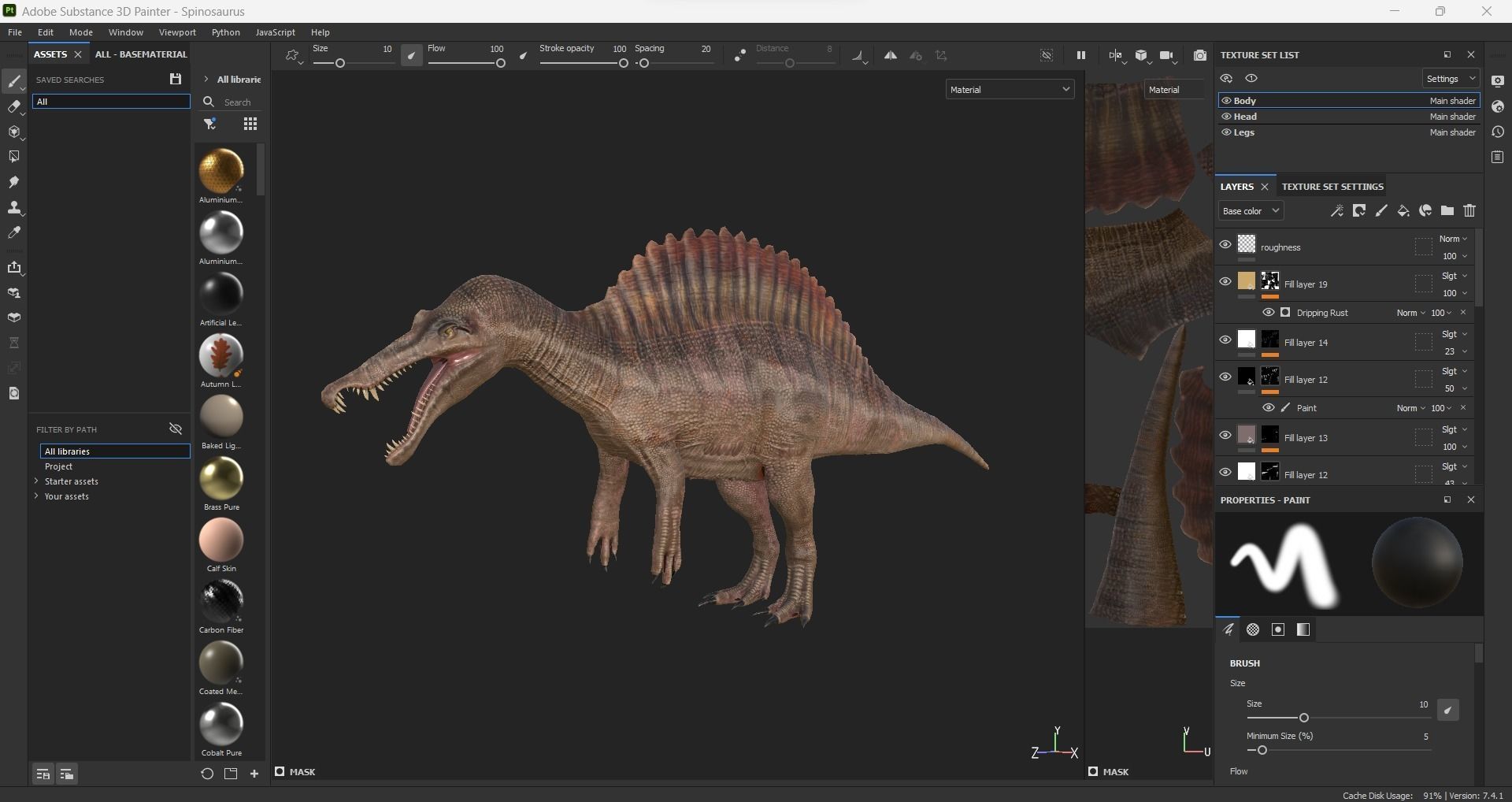Click the screenshot camera icon

pyautogui.click(x=1199, y=56)
